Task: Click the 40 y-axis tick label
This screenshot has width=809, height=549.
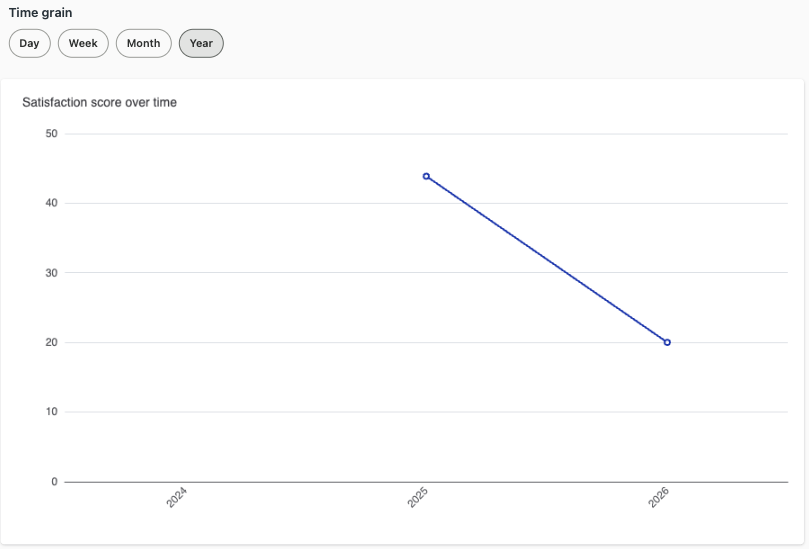Action: (x=52, y=203)
